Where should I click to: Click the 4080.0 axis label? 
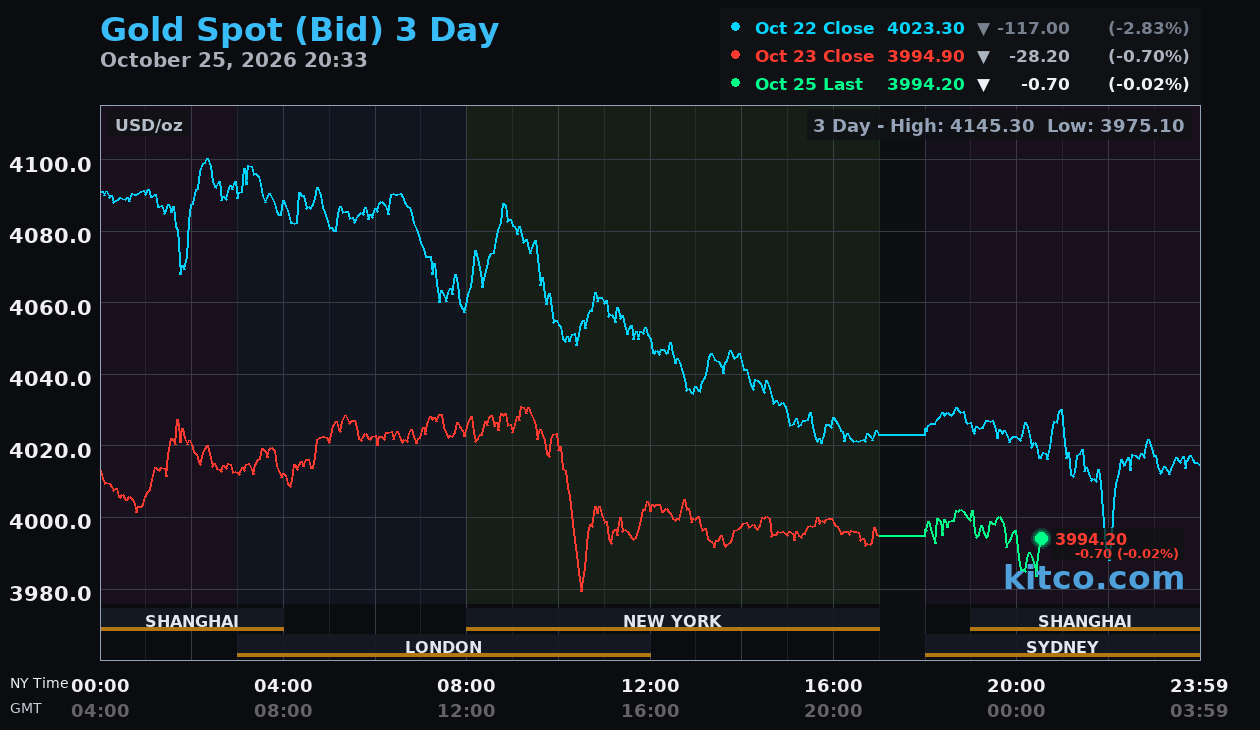click(x=50, y=234)
